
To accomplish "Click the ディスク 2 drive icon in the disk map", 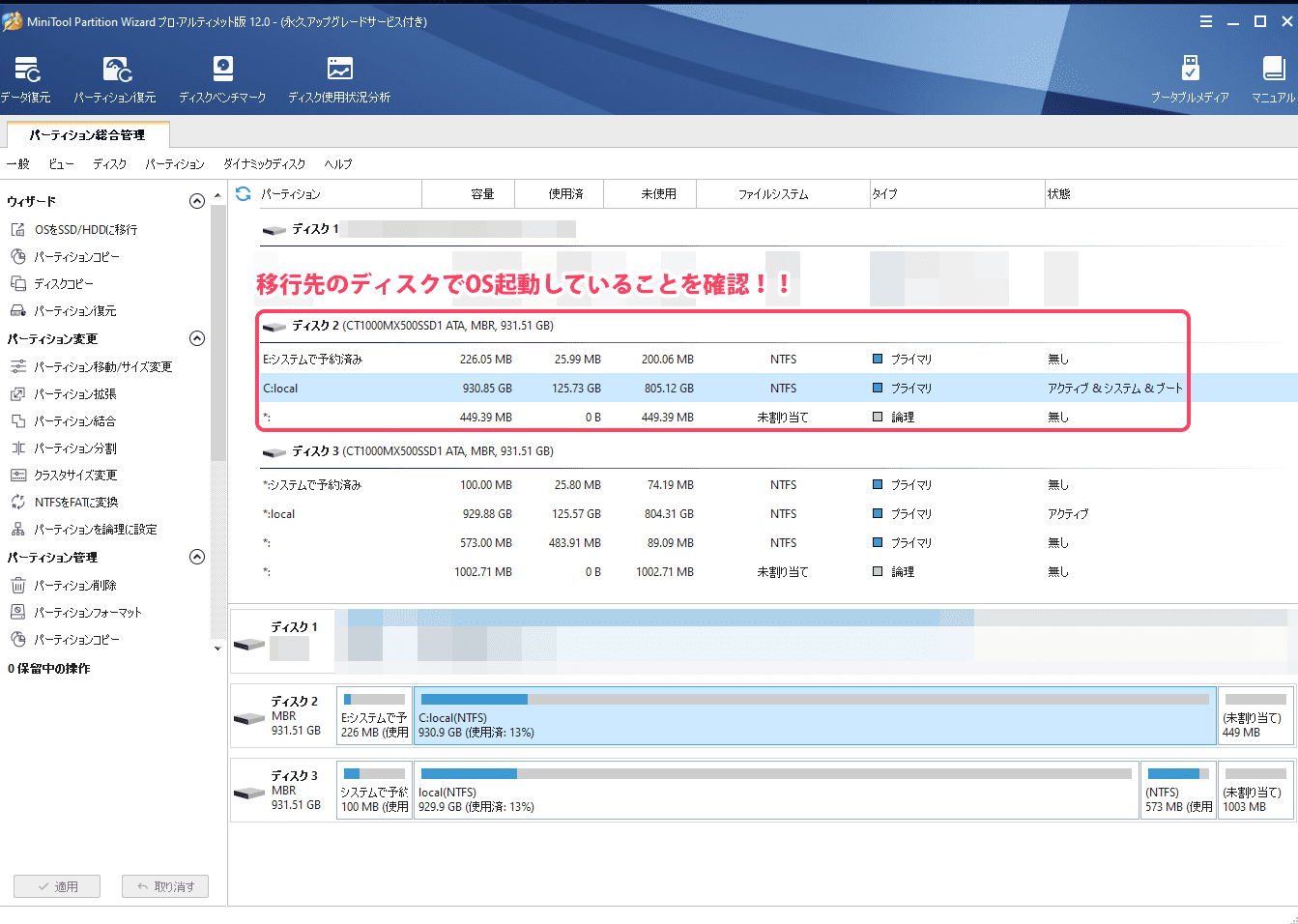I will (249, 718).
